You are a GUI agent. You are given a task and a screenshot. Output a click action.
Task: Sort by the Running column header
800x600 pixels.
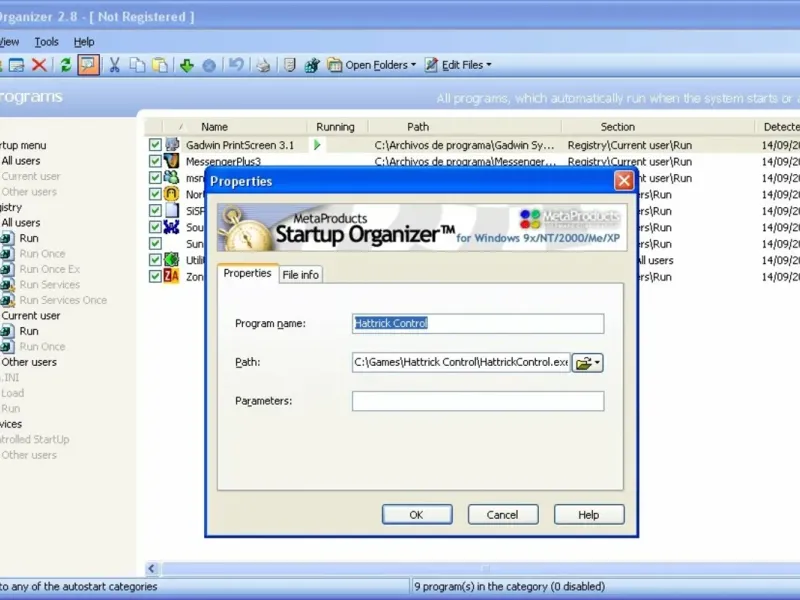point(335,127)
